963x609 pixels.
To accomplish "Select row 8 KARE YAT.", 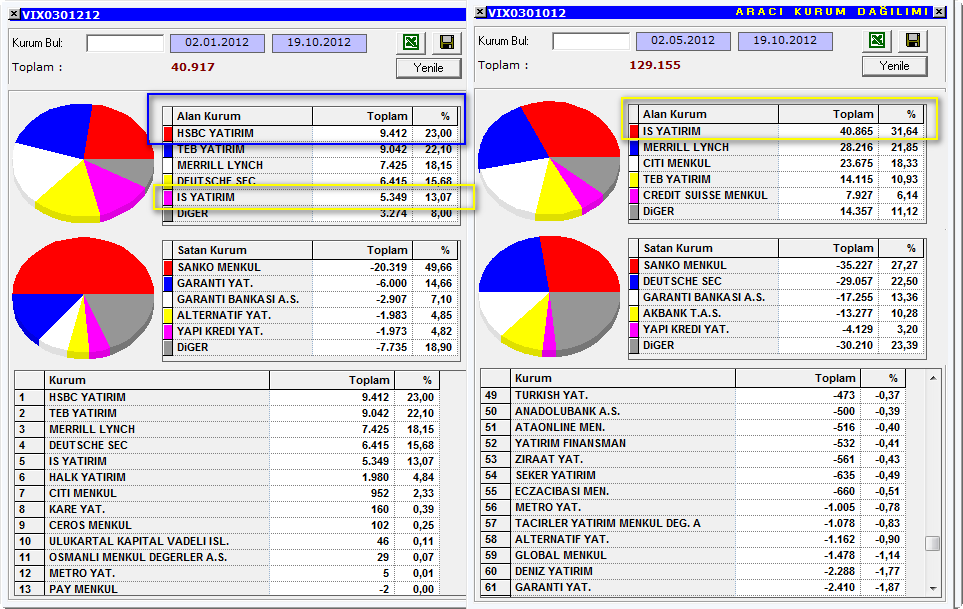I will pyautogui.click(x=227, y=509).
